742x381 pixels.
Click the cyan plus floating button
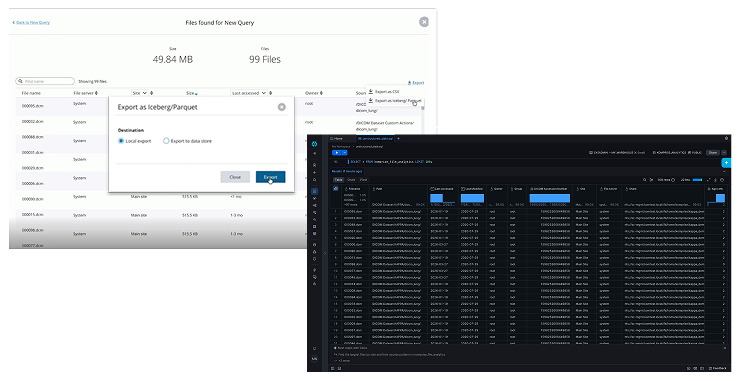click(726, 163)
